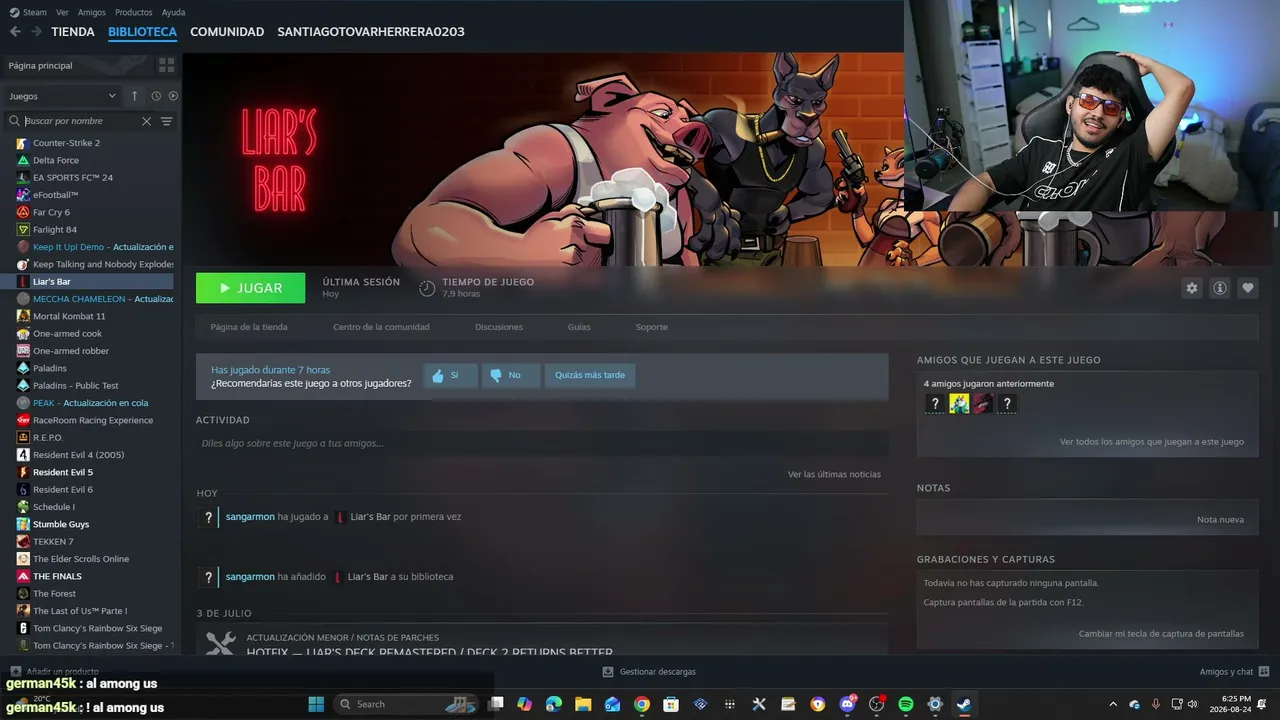Open the red friend avatar thumbnail
The width and height of the screenshot is (1280, 720).
click(983, 404)
